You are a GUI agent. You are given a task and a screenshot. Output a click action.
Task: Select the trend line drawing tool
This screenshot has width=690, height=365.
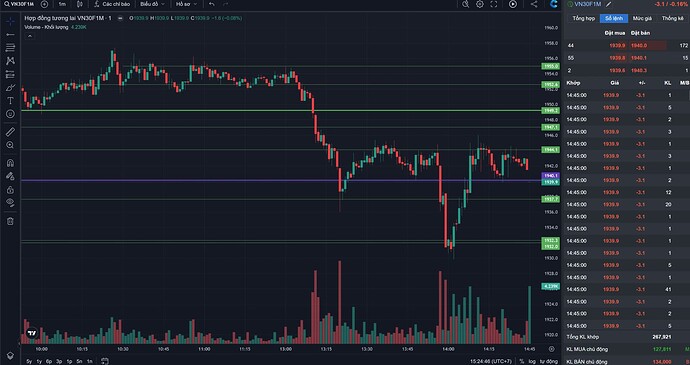pos(10,34)
